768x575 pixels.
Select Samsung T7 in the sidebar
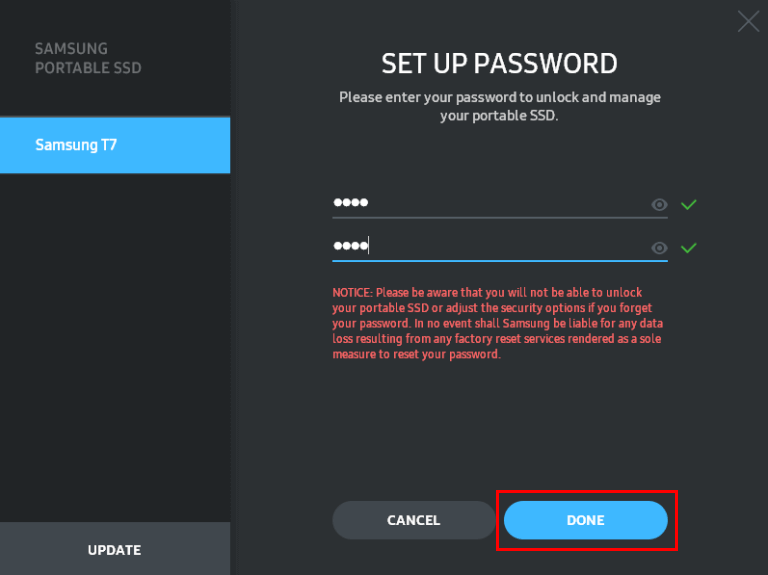pos(115,145)
